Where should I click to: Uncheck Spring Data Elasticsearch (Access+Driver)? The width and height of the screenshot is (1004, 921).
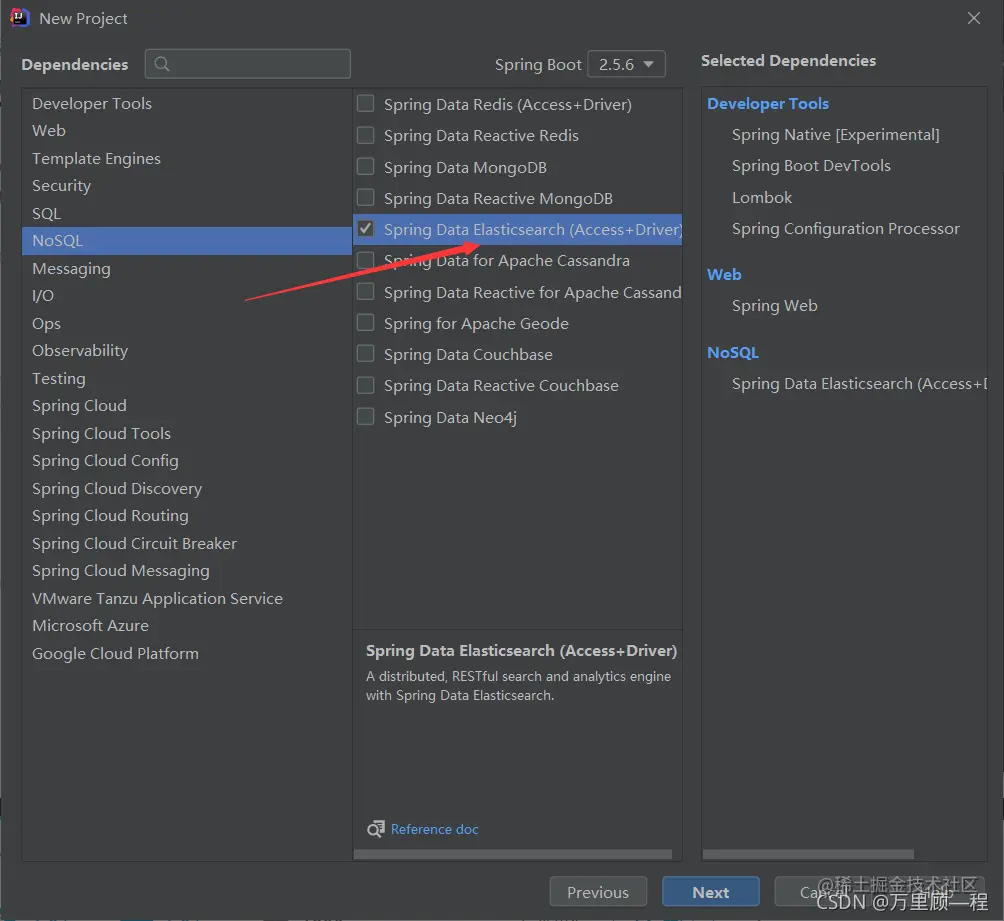pos(366,229)
